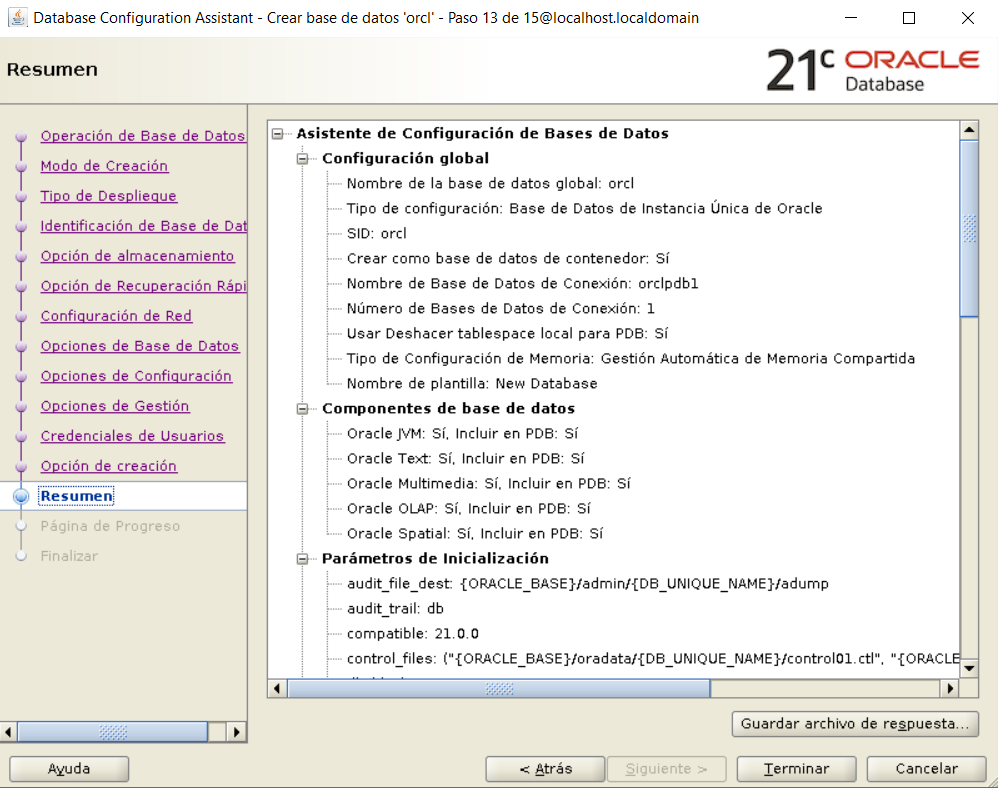Image resolution: width=998 pixels, height=788 pixels.
Task: Open Opciones de Configuración step
Action: tap(136, 375)
